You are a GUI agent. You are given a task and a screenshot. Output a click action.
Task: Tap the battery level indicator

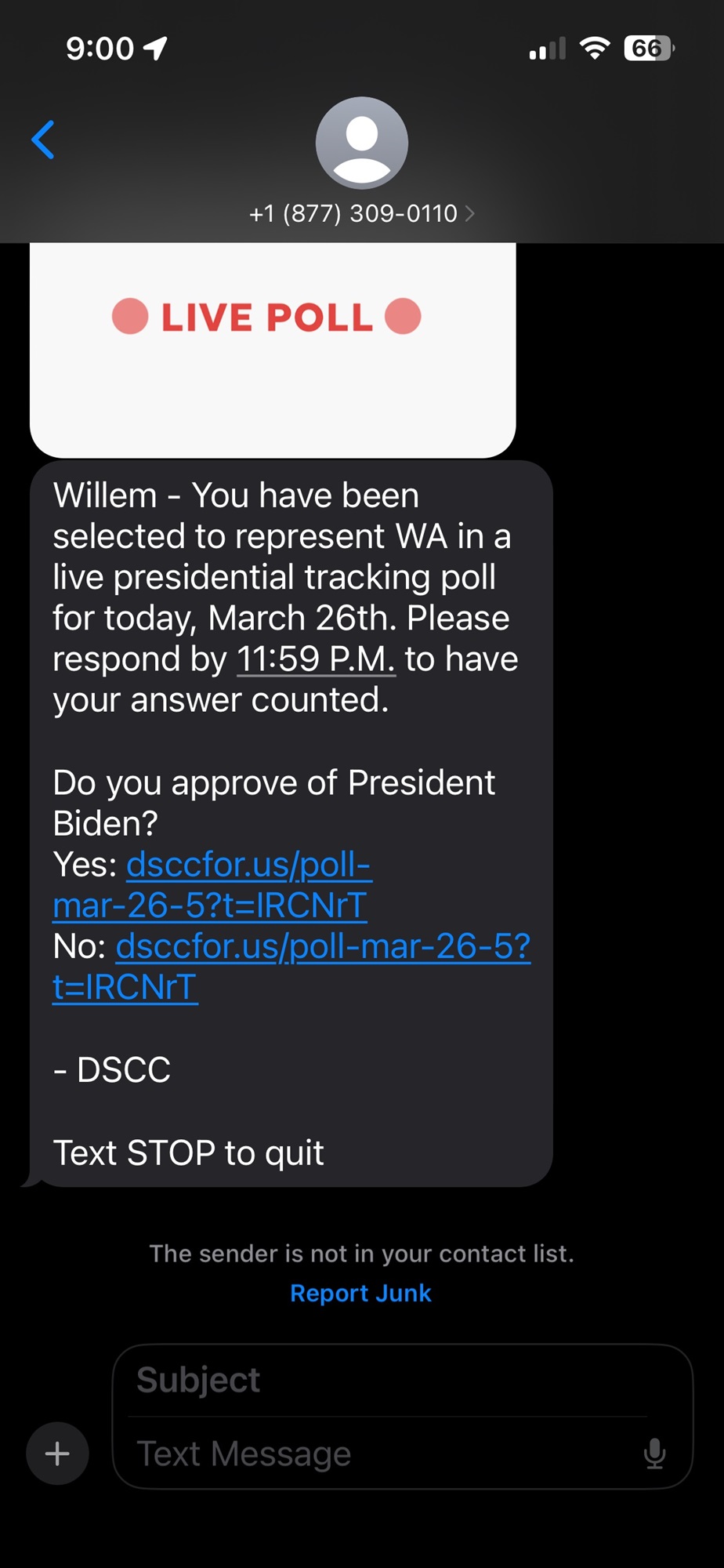[648, 49]
